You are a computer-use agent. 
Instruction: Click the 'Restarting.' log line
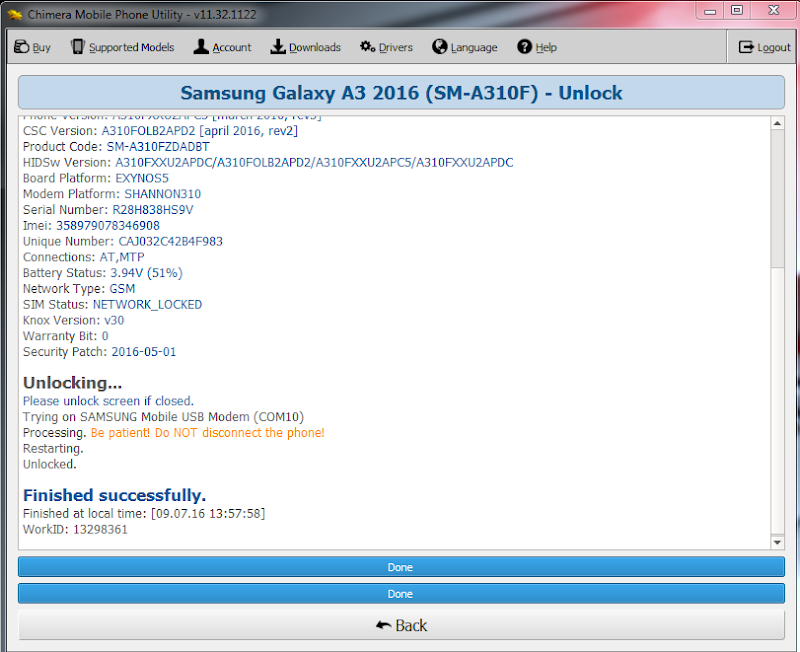click(x=53, y=448)
